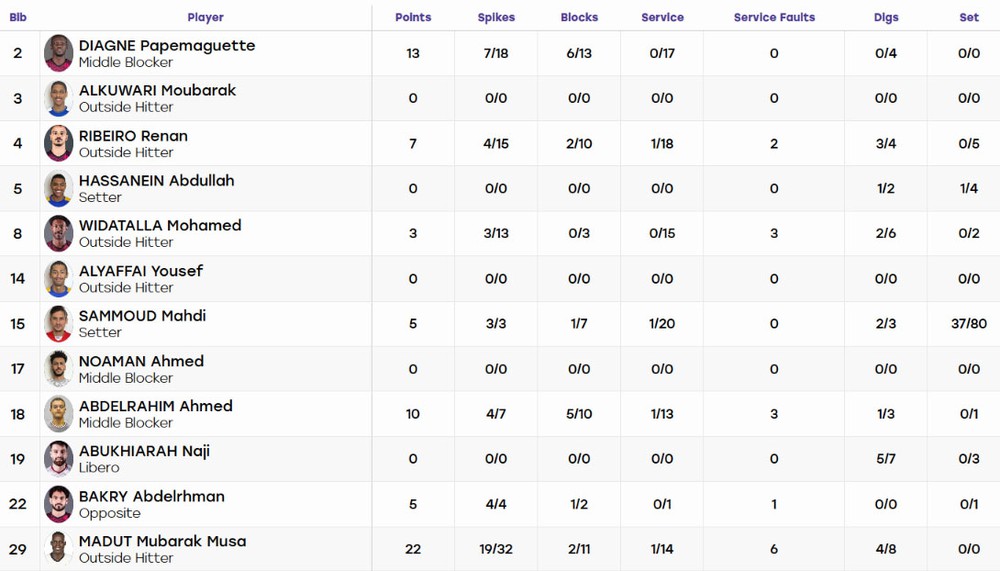The image size is (1000, 571).
Task: Sort by the Bib column header
Action: 18,17
